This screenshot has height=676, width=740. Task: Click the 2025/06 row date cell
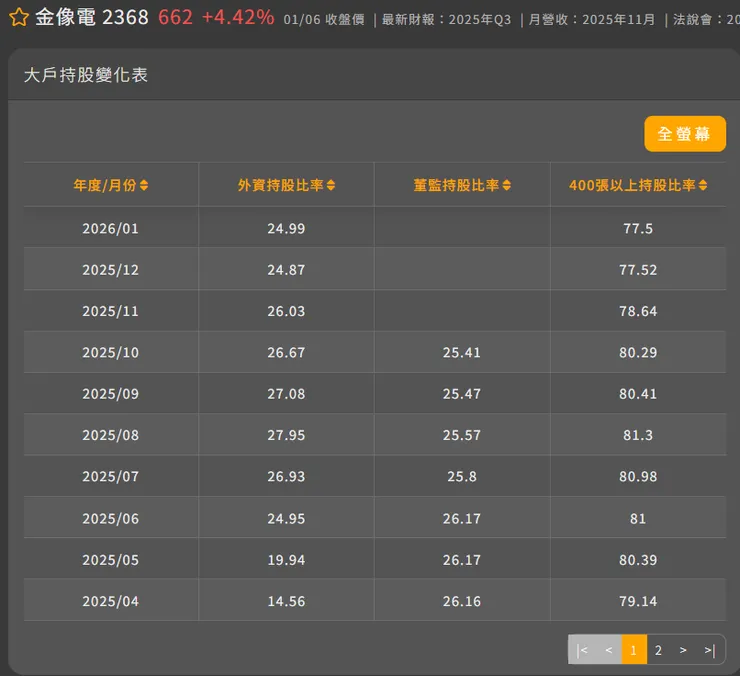(110, 519)
